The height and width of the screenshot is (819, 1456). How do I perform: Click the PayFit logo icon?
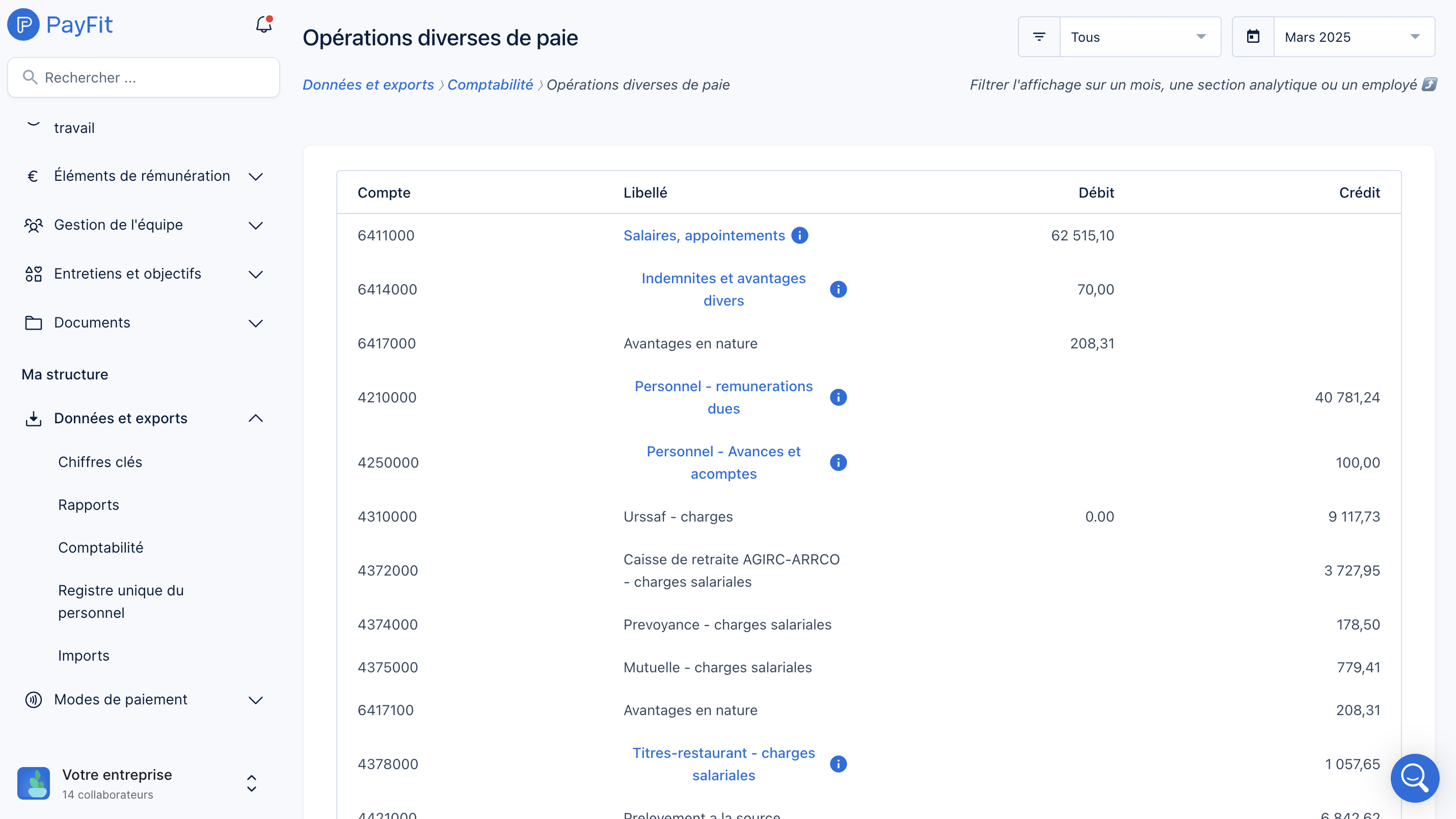[x=23, y=24]
